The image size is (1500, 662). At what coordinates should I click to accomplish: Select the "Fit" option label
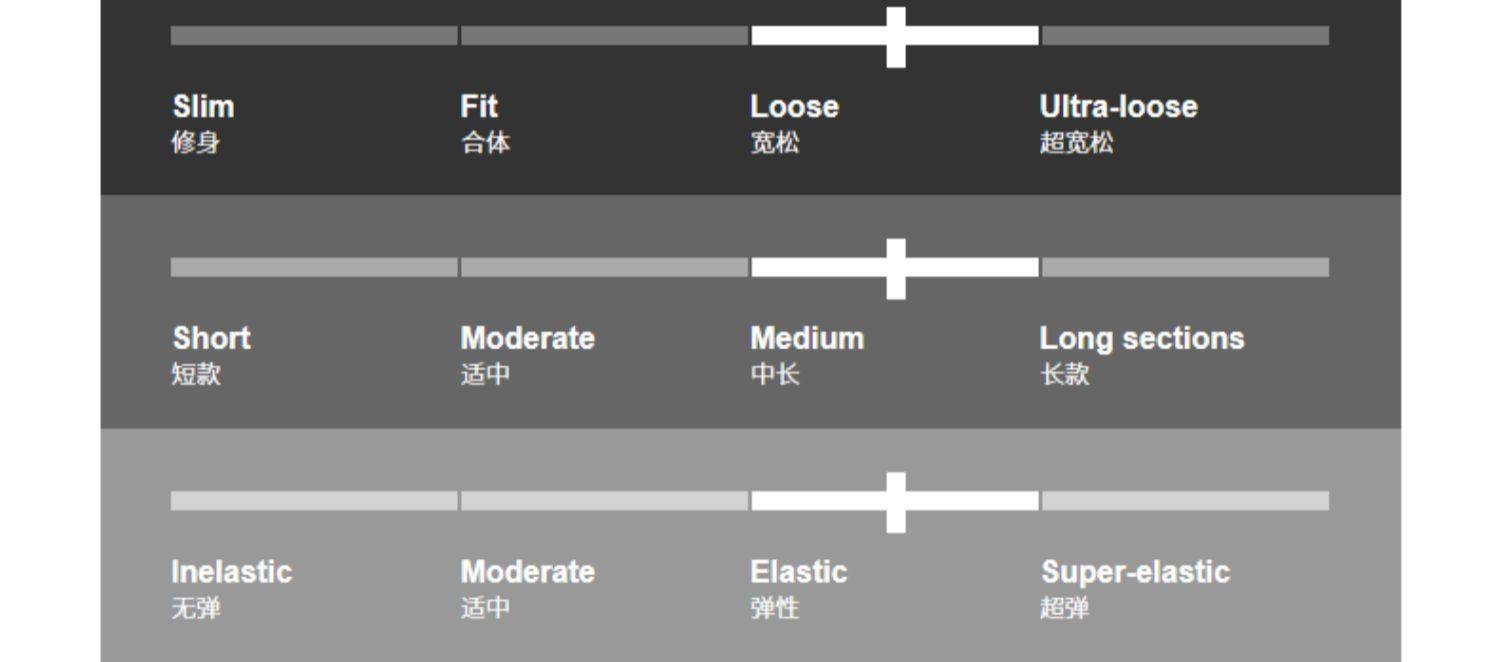pyautogui.click(x=479, y=107)
